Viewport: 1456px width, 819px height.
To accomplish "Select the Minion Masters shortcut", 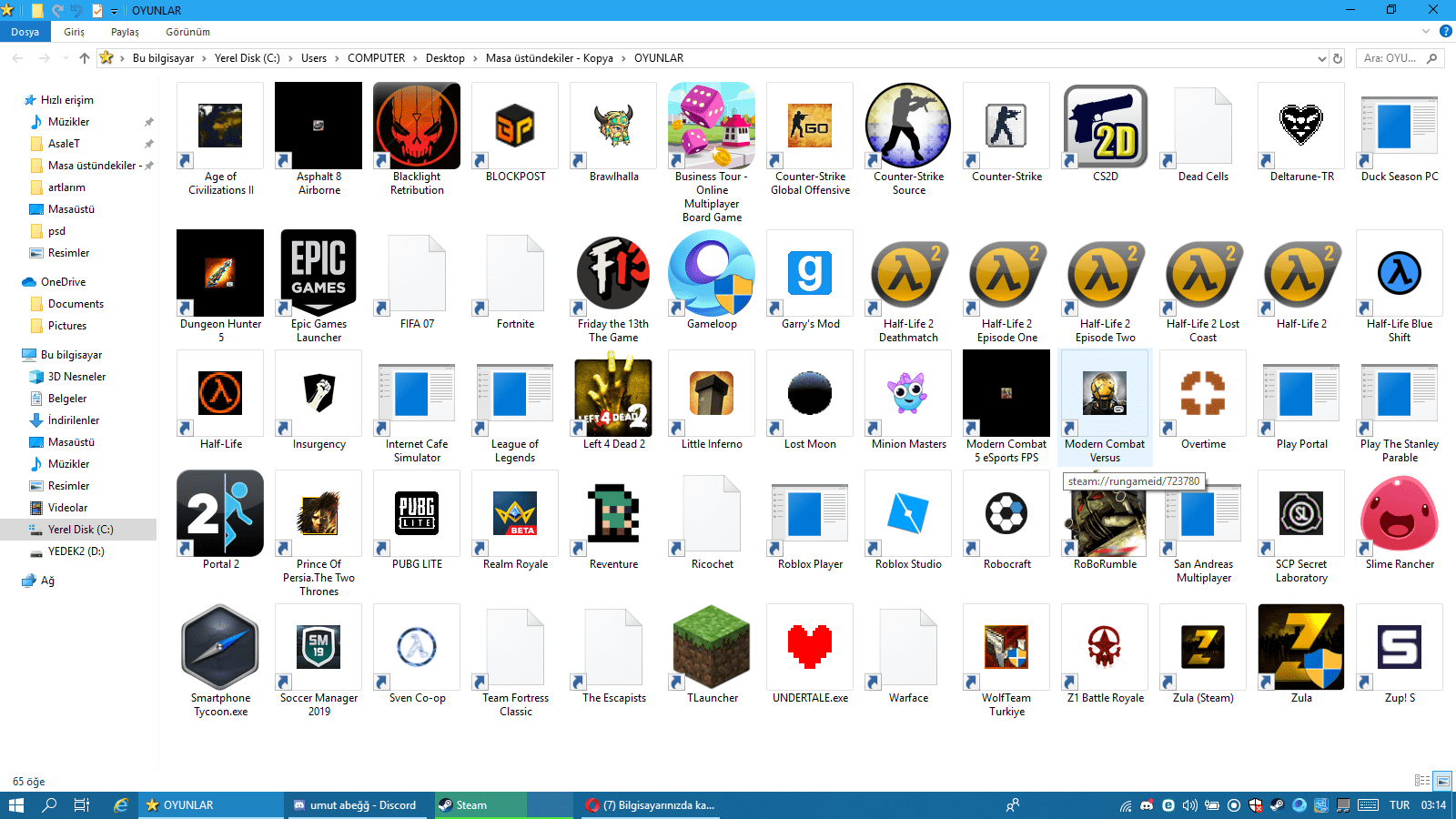I will pyautogui.click(x=908, y=393).
